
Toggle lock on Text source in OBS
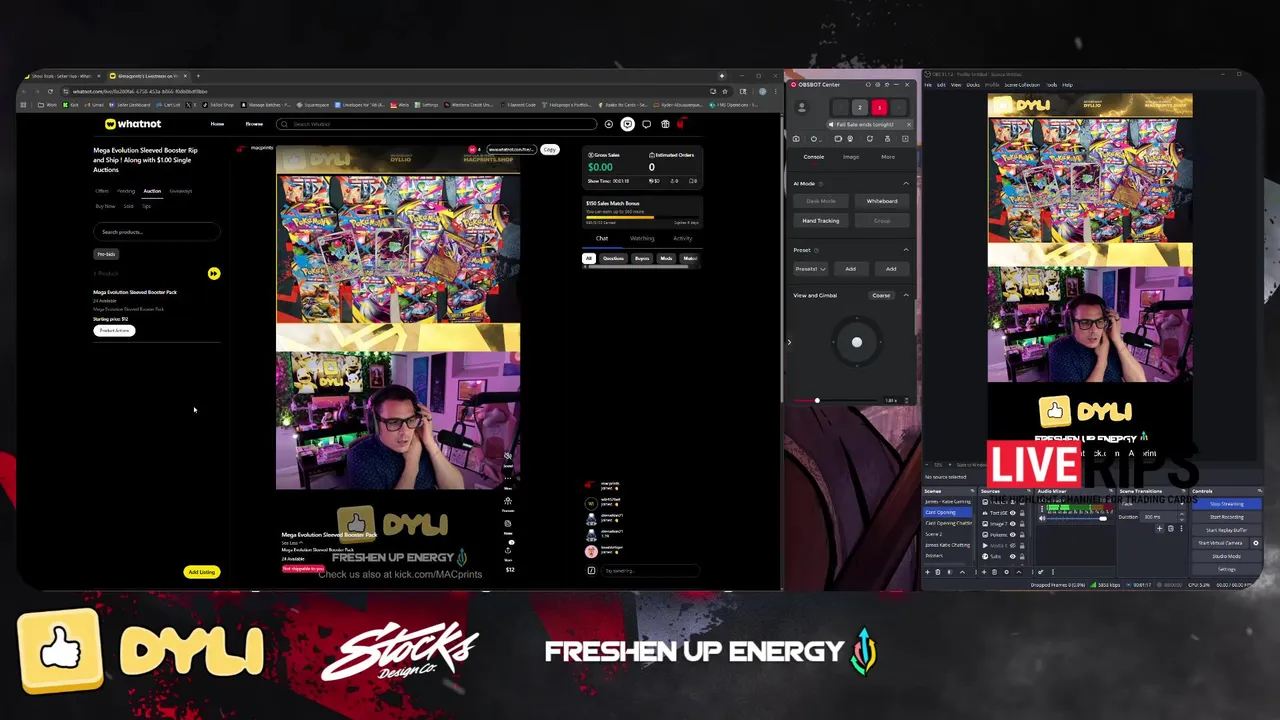[1022, 513]
